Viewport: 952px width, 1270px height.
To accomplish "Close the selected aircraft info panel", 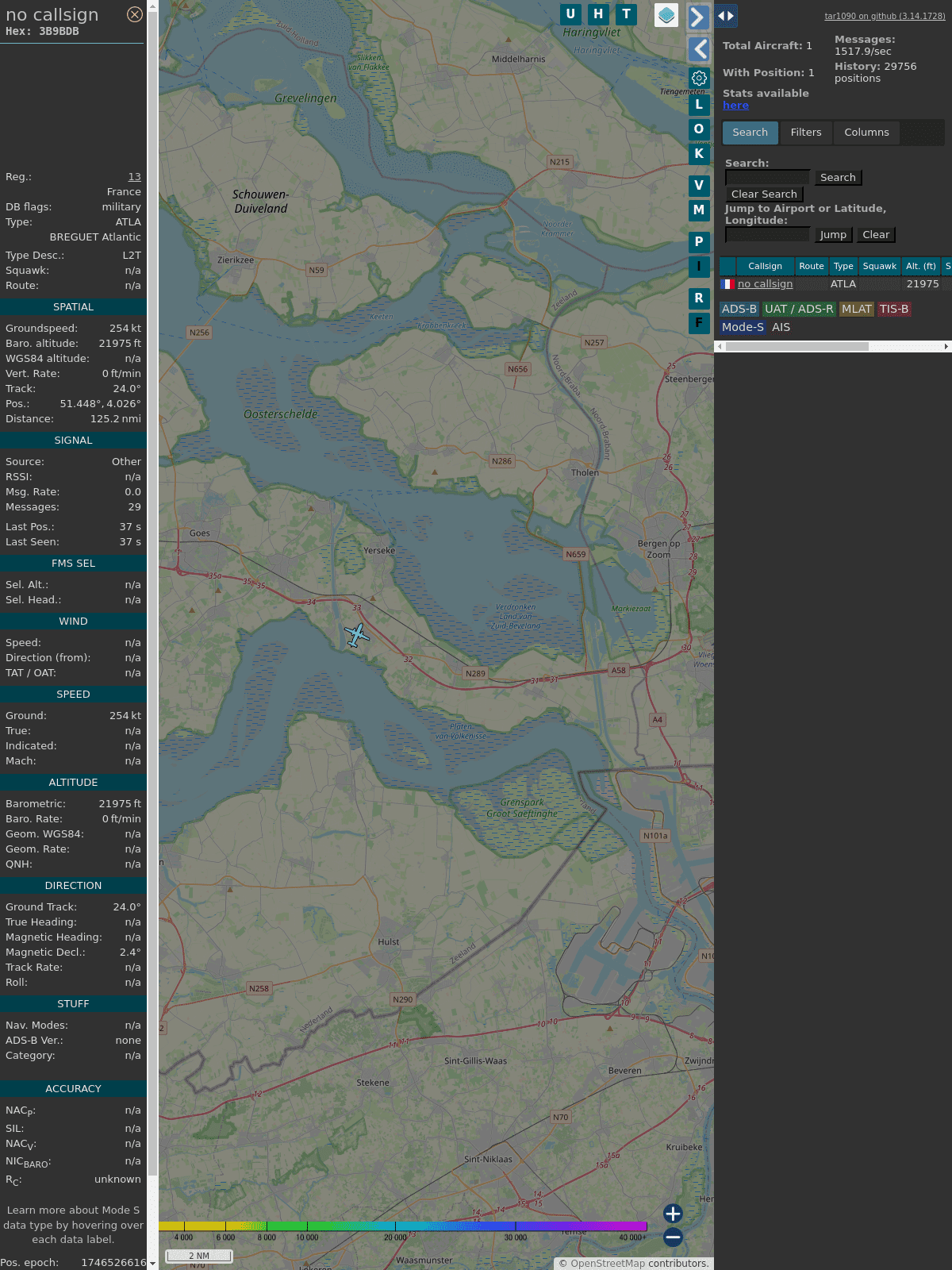I will [135, 14].
